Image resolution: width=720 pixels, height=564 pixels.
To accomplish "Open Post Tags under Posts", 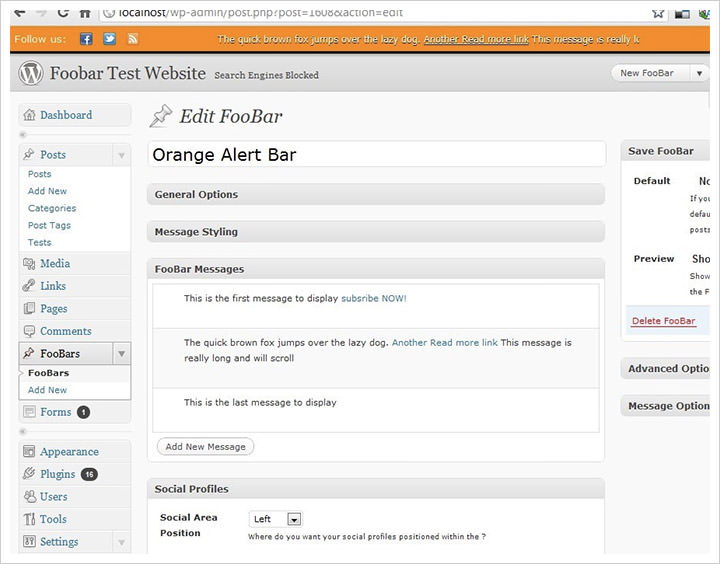I will pos(49,226).
